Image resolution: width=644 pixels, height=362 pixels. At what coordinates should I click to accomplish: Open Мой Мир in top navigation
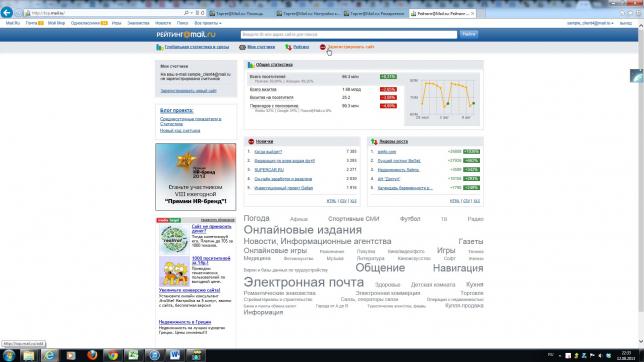[56, 23]
